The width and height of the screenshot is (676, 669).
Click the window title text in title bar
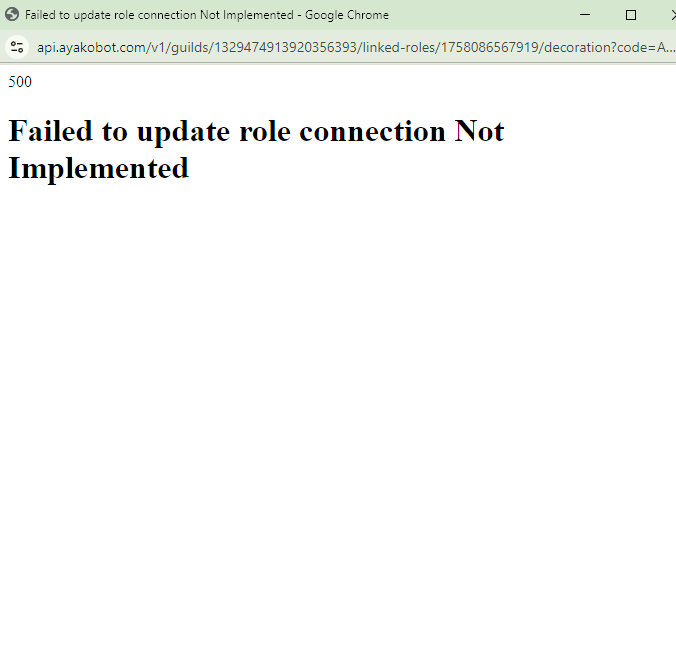pyautogui.click(x=207, y=15)
